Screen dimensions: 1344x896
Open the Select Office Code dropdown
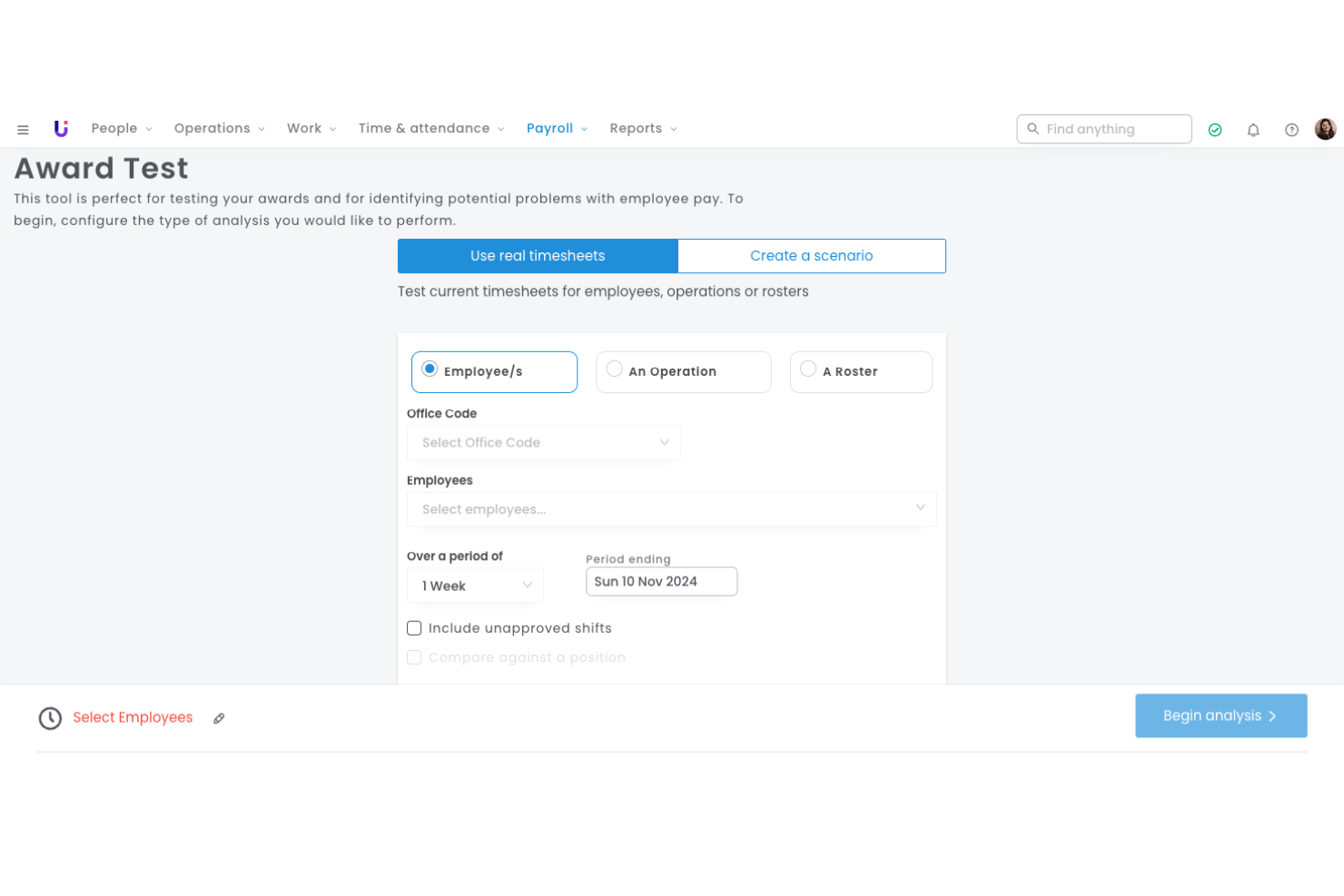tap(544, 443)
